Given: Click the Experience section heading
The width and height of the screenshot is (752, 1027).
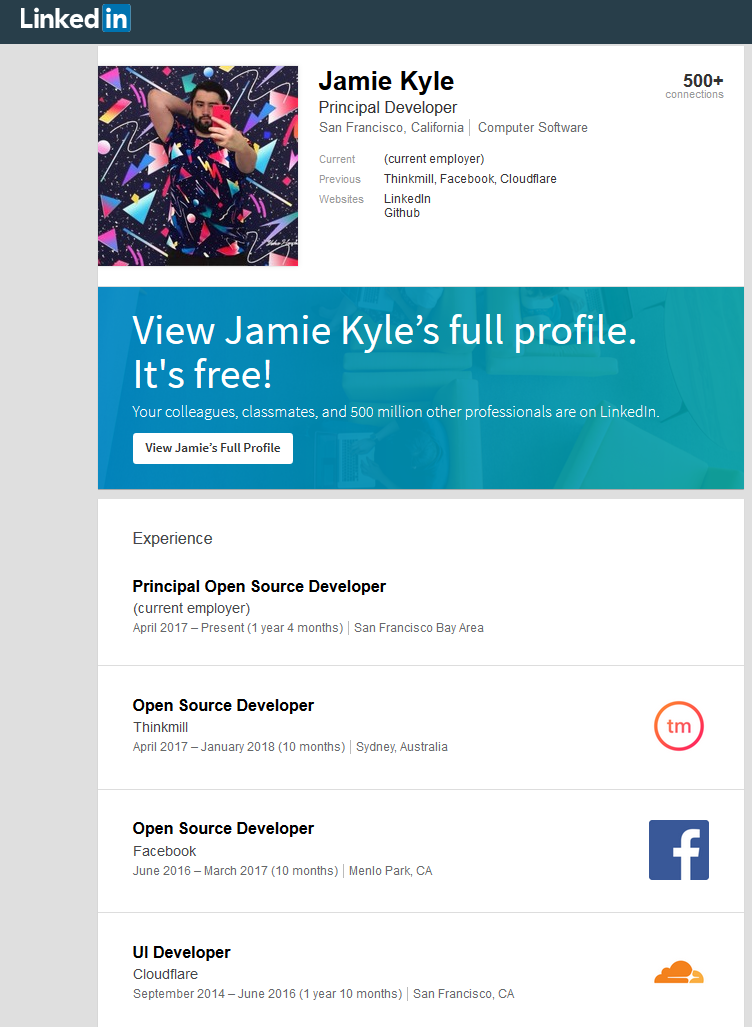Looking at the screenshot, I should tap(172, 538).
